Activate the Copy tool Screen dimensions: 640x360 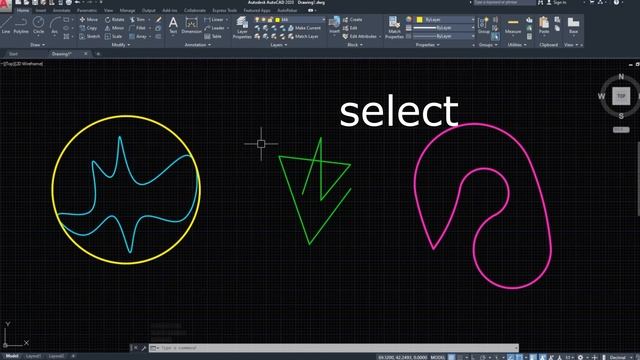click(88, 28)
